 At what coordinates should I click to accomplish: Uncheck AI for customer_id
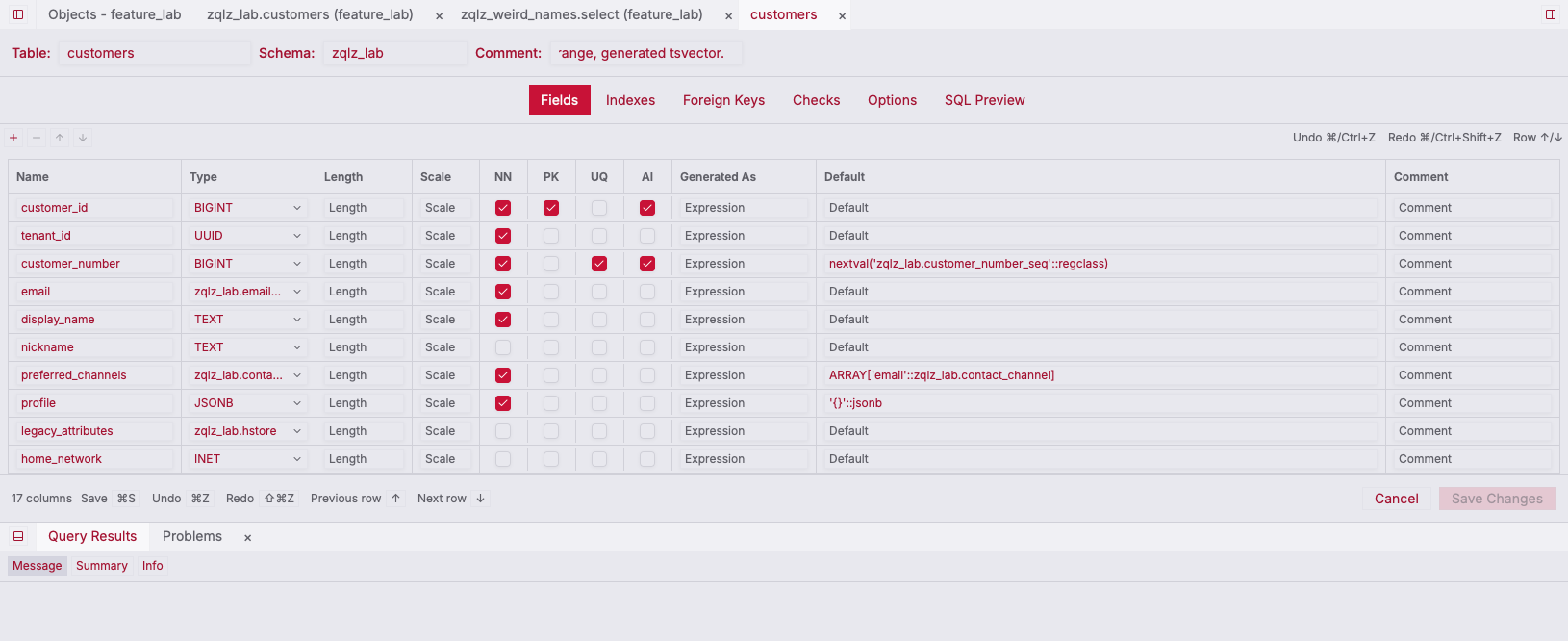[x=647, y=208]
